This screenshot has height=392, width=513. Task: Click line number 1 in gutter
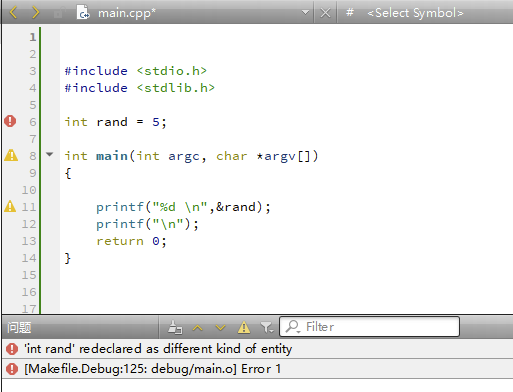(33, 37)
